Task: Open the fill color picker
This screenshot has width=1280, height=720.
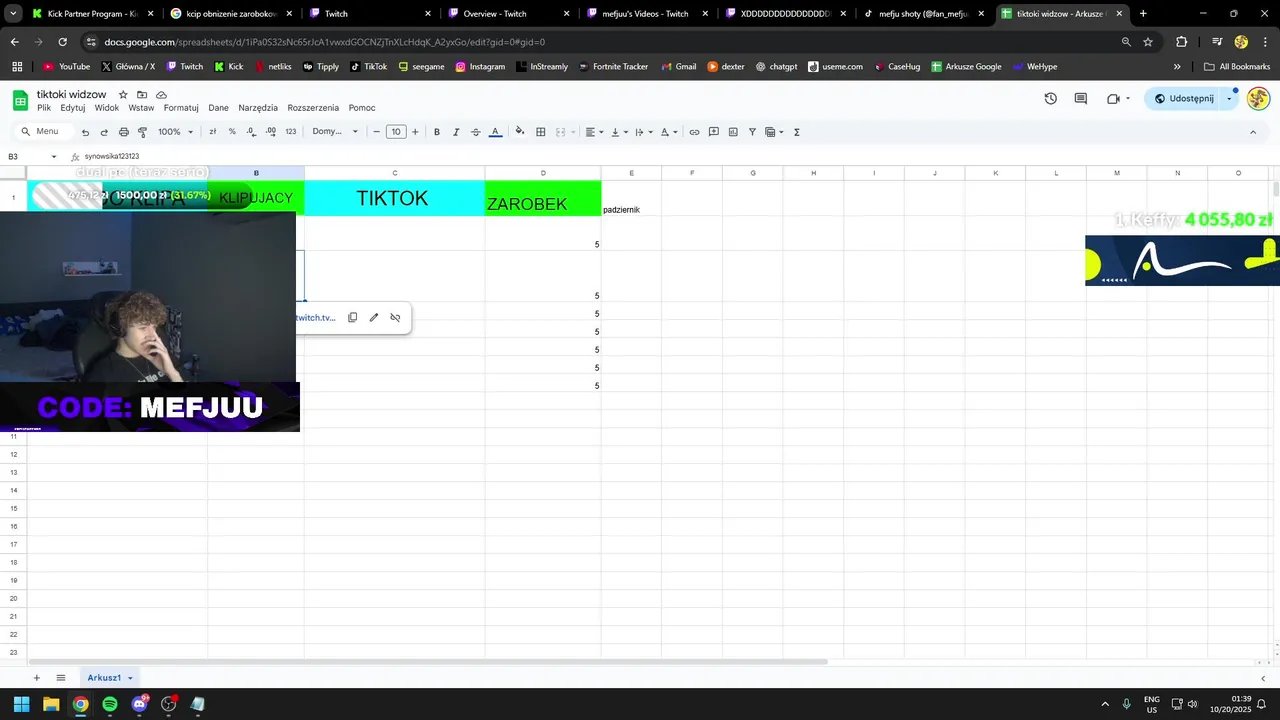Action: pos(519,132)
